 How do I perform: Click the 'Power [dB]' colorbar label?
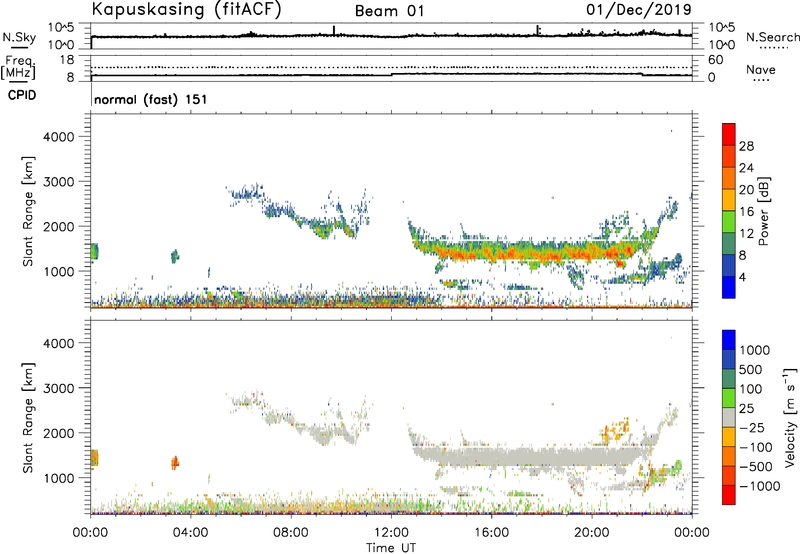pyautogui.click(x=763, y=211)
